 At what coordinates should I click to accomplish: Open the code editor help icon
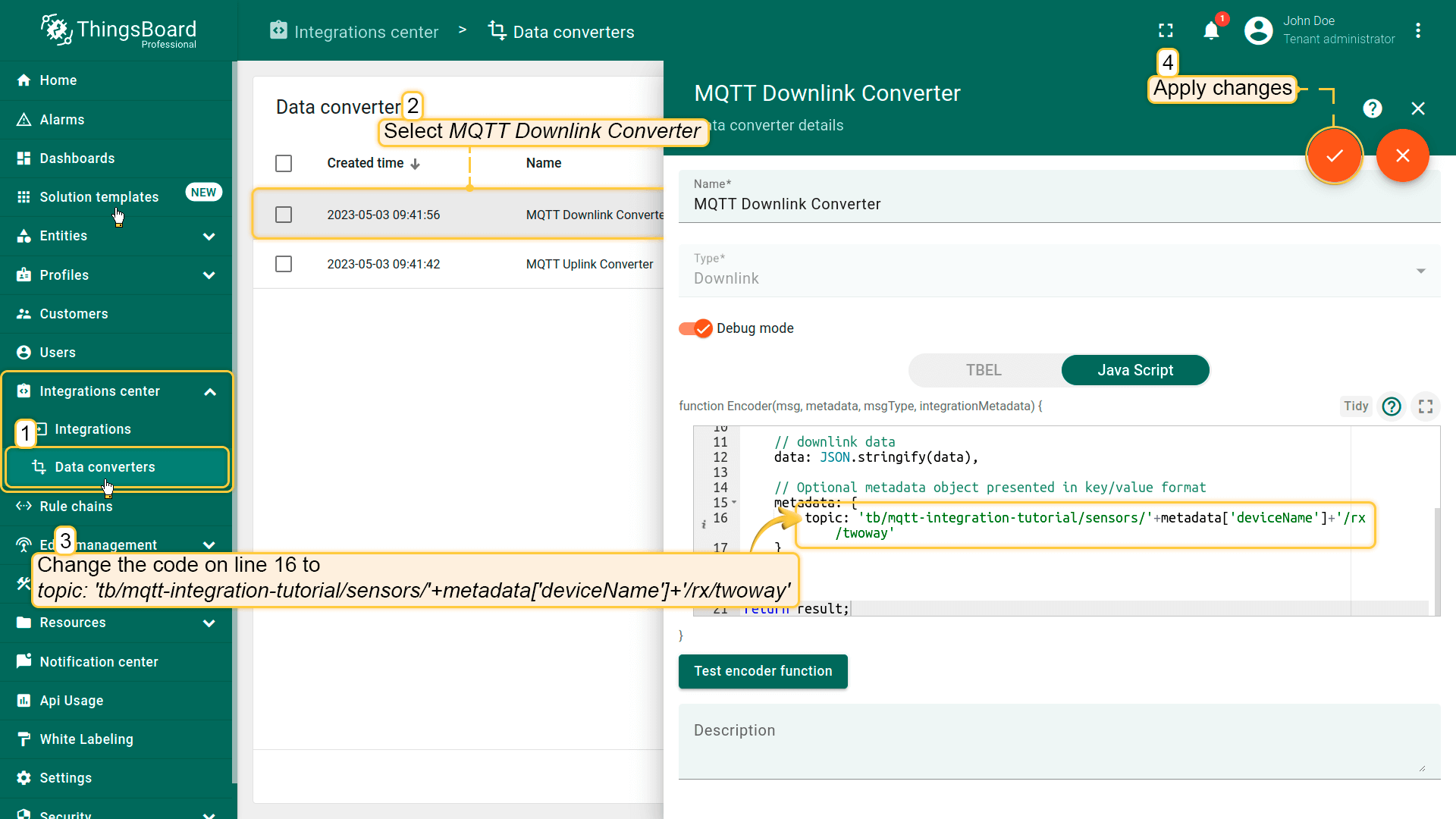pos(1392,406)
